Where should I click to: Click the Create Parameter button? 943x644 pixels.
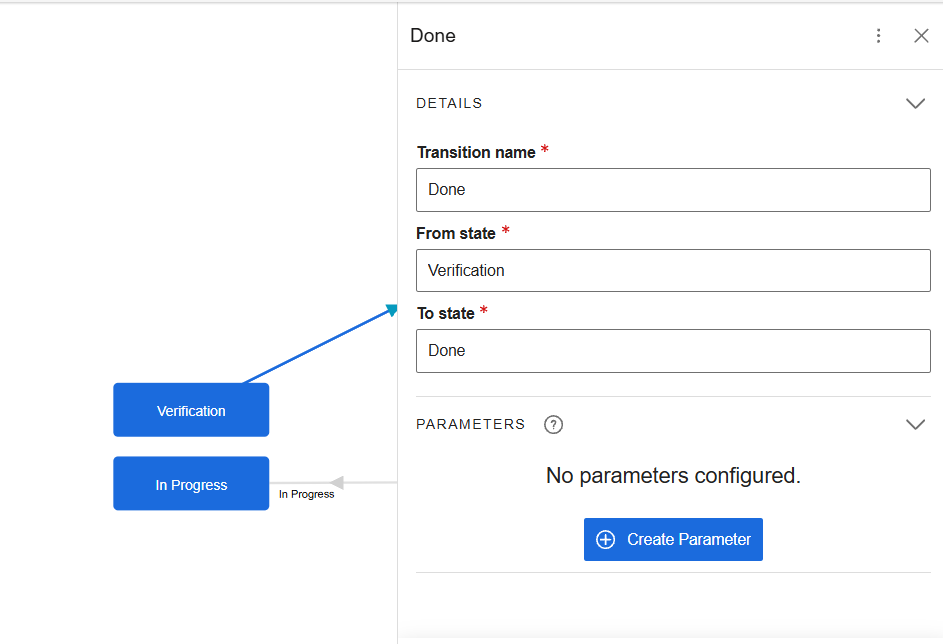point(673,539)
